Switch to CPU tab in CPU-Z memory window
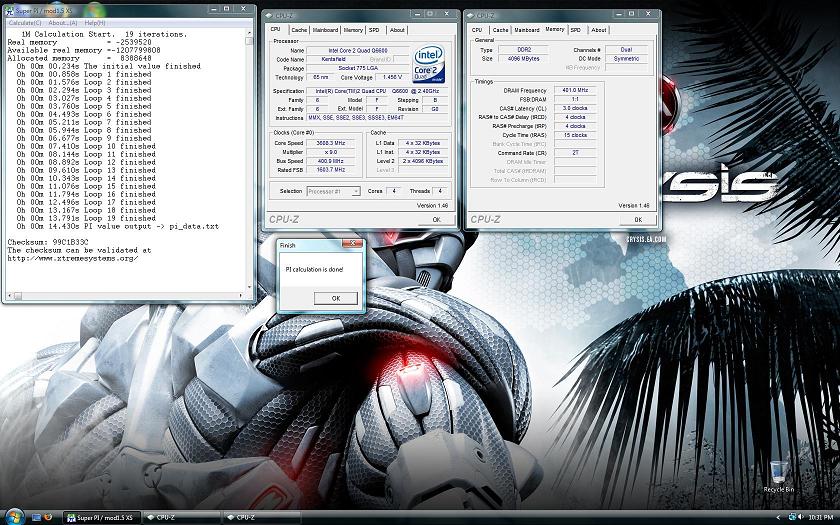The image size is (840, 525). [x=477, y=30]
